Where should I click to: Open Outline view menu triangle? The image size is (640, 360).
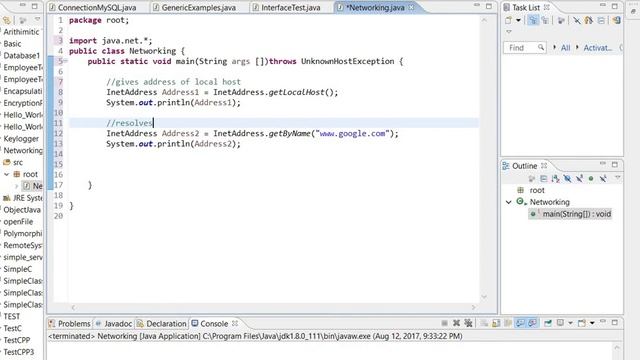coord(618,178)
